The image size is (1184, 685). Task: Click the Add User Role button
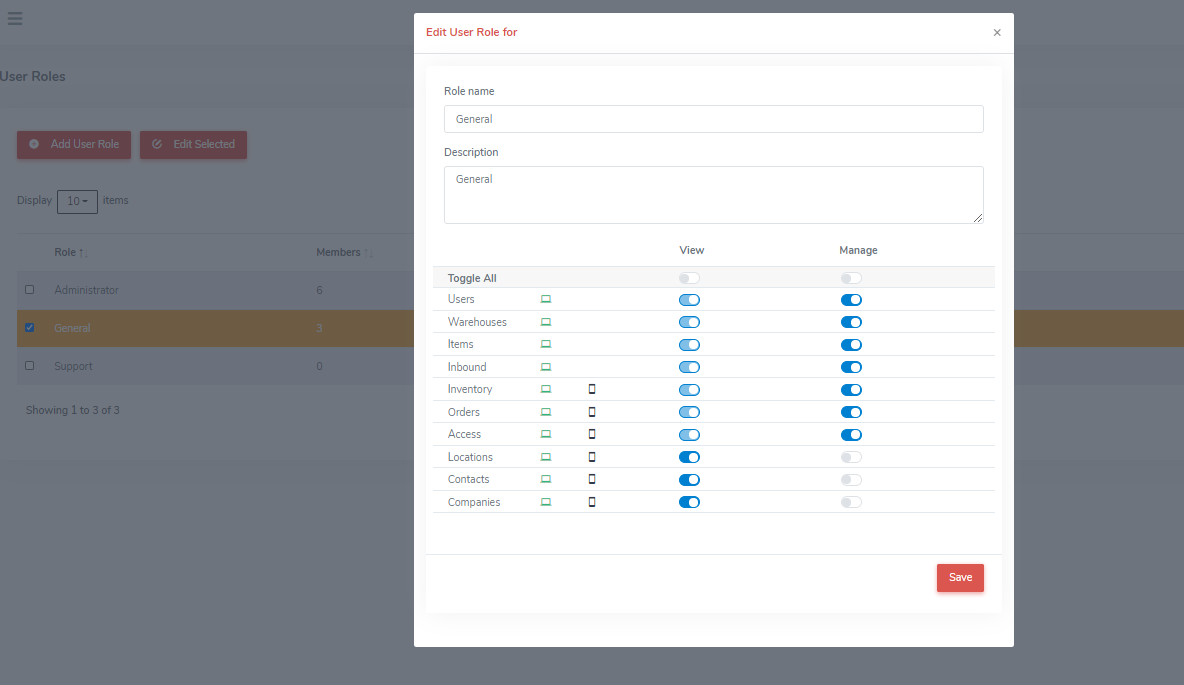click(73, 144)
